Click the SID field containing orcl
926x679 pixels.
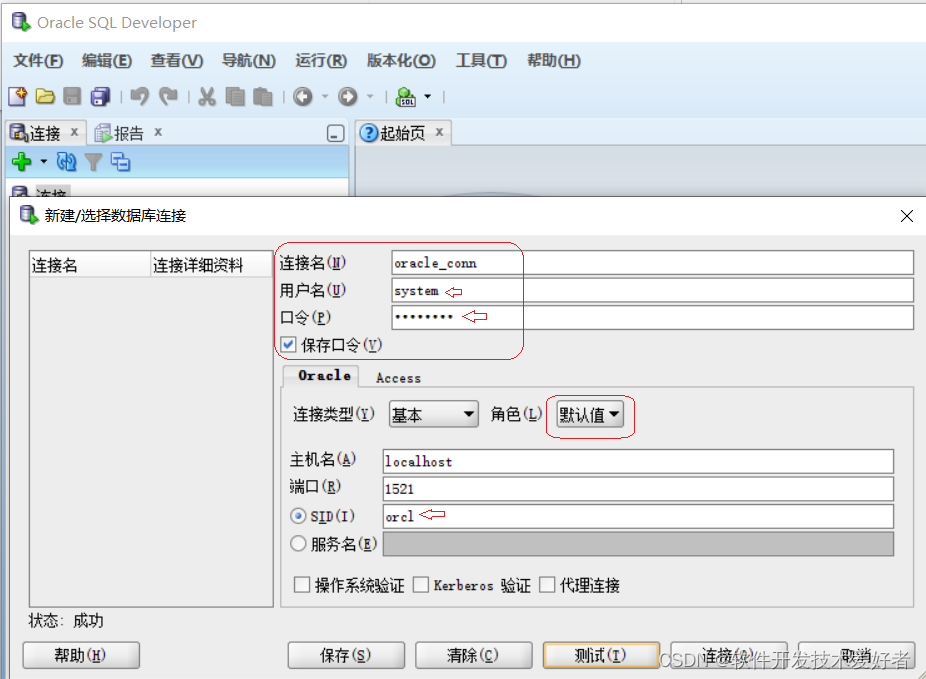pyautogui.click(x=638, y=516)
